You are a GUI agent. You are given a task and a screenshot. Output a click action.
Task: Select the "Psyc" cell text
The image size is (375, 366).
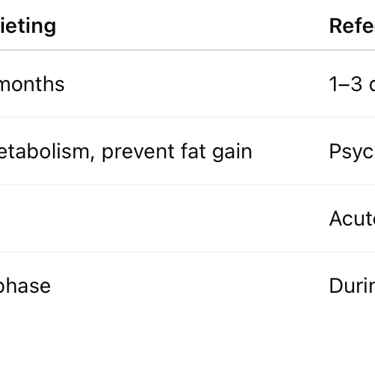[352, 152]
